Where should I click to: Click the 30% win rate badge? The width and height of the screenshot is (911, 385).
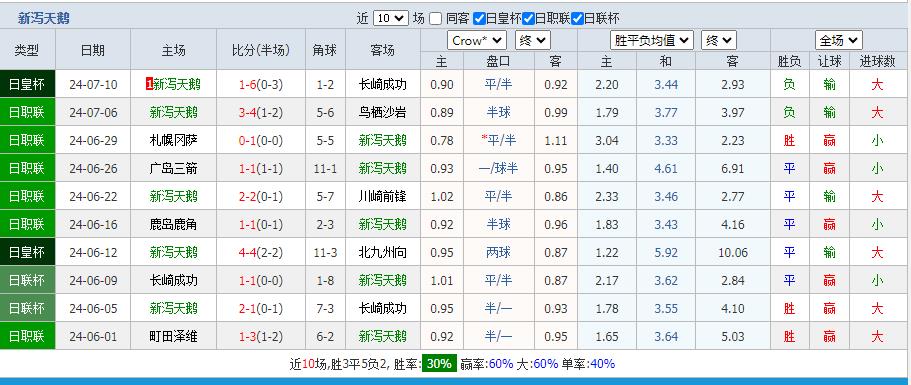pos(439,364)
